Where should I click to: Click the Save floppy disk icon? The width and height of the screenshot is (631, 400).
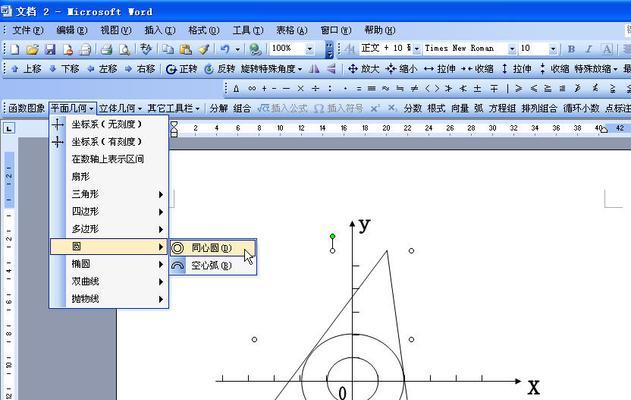coord(50,49)
